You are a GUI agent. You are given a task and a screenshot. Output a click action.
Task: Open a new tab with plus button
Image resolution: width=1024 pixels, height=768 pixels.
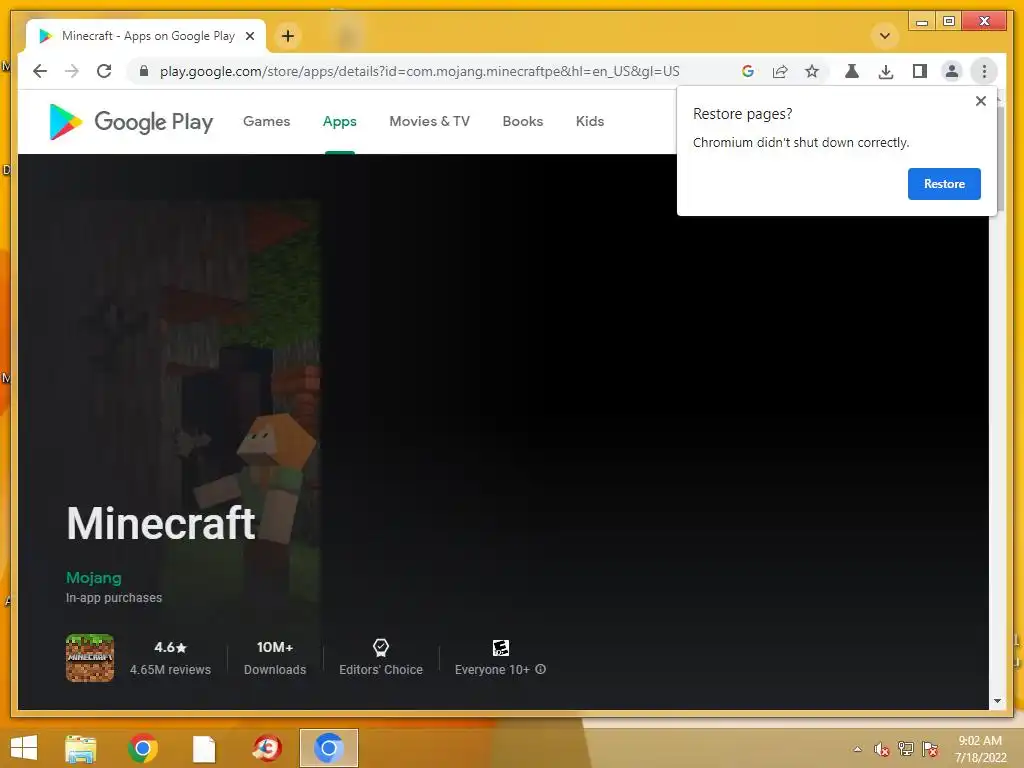pyautogui.click(x=288, y=36)
